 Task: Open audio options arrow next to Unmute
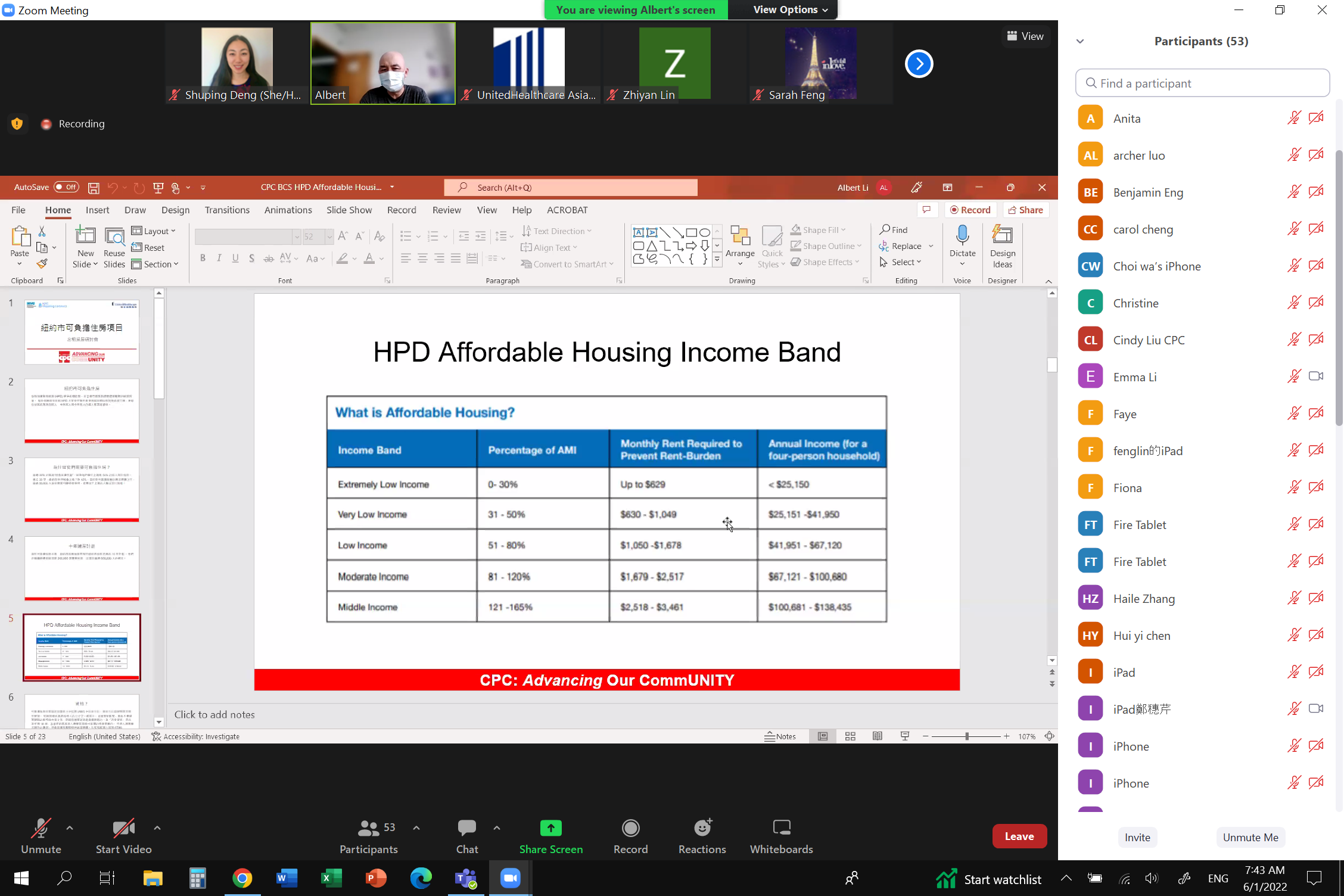click(x=70, y=827)
